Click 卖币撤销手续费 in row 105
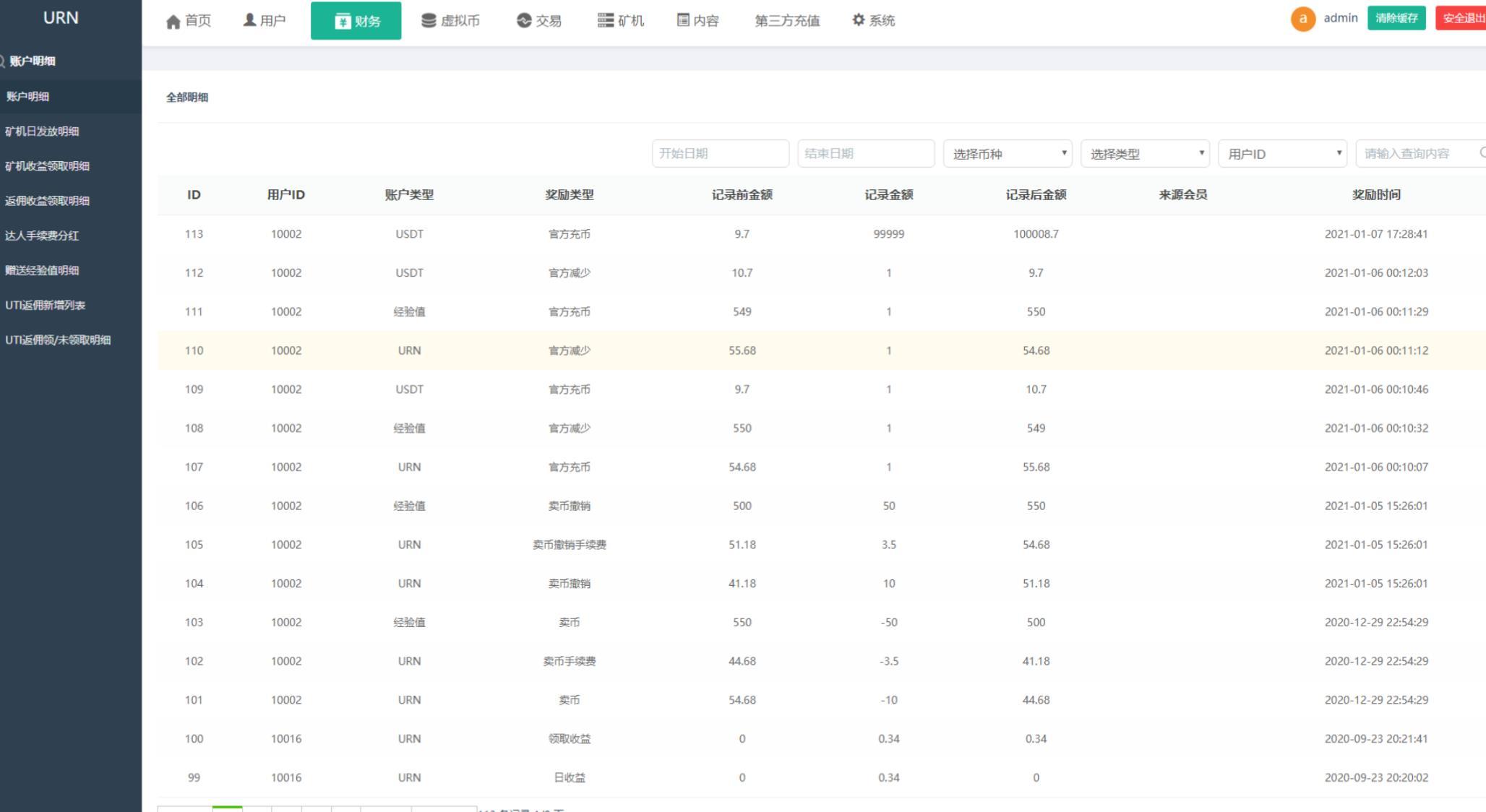This screenshot has height=812, width=1486. pos(570,545)
